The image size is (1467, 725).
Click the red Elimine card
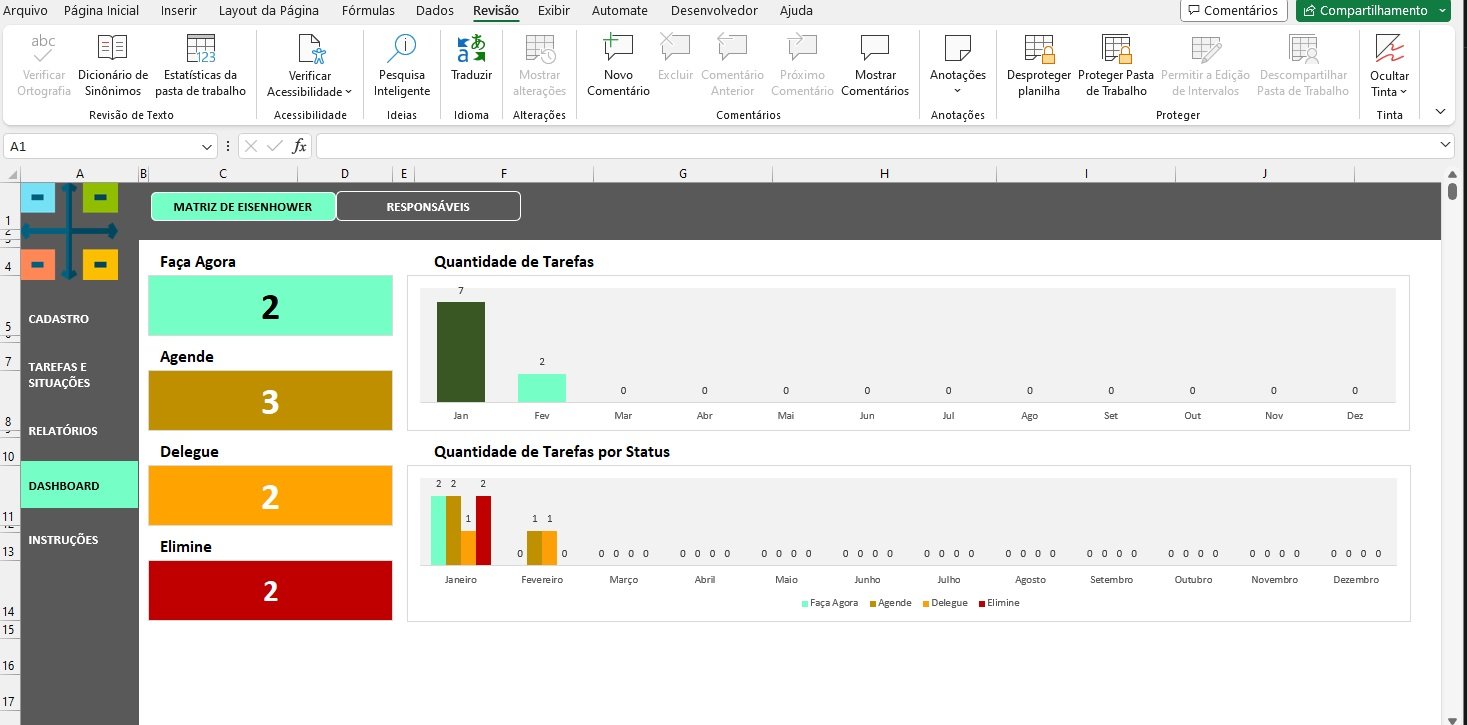pyautogui.click(x=270, y=591)
